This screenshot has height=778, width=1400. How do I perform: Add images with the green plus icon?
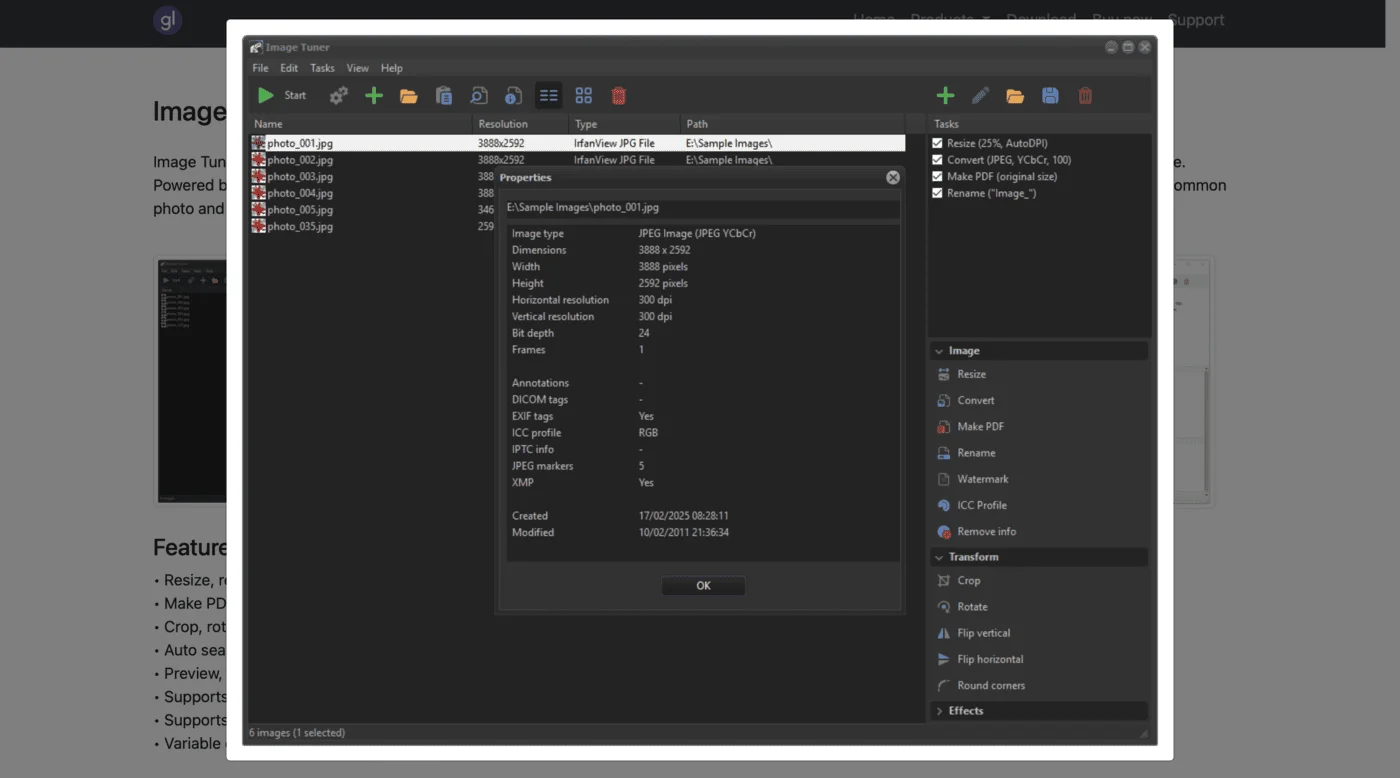tap(374, 96)
